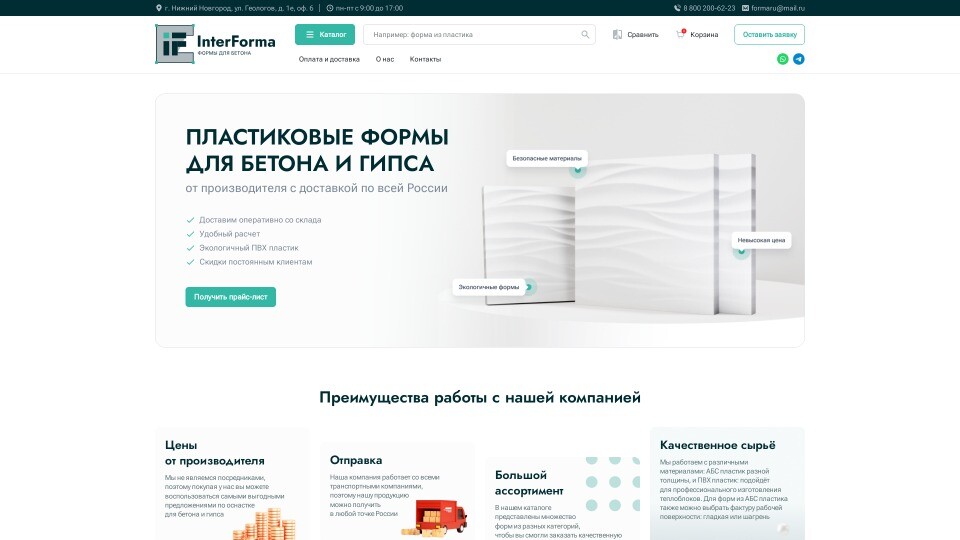Click Получить прайс-лист button
960x540 pixels.
(x=230, y=297)
